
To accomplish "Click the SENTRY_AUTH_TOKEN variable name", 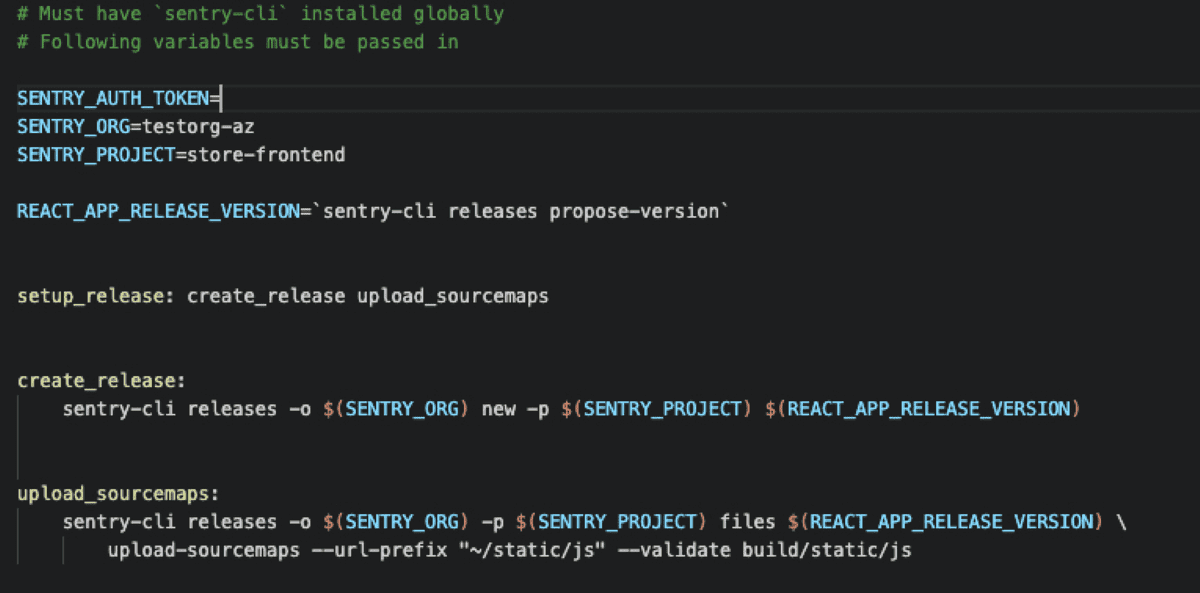I will [112, 98].
